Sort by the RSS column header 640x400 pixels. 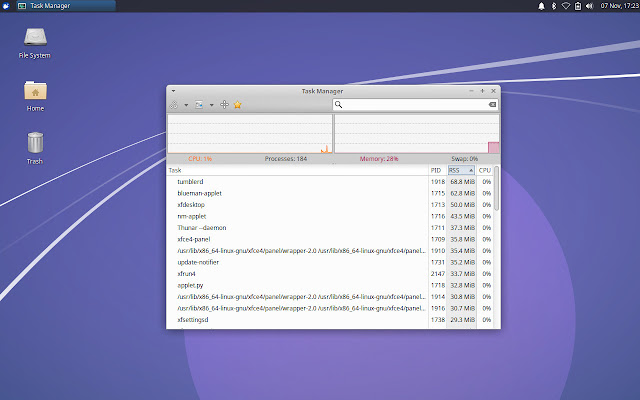point(461,170)
